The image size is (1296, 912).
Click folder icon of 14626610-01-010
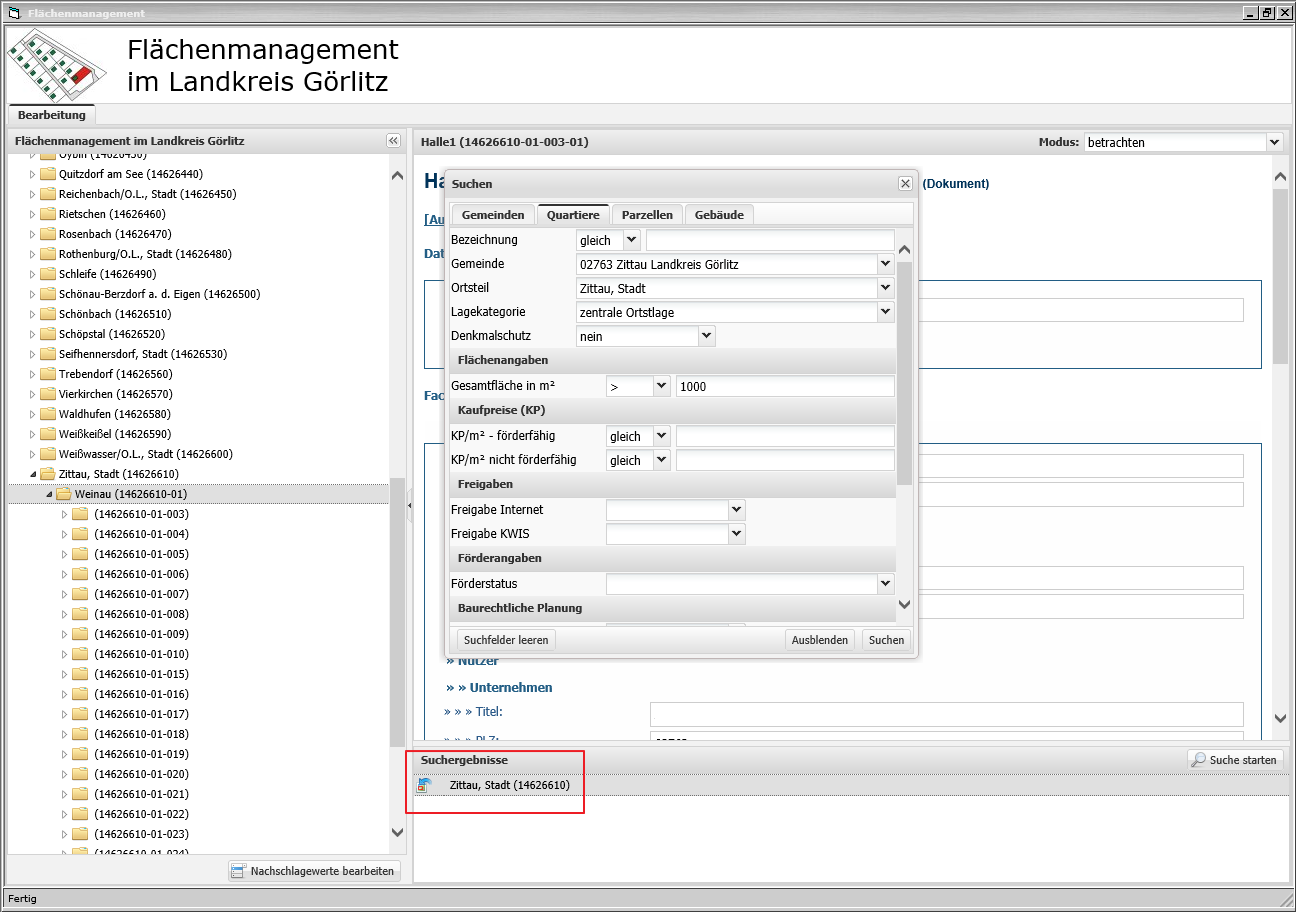click(79, 654)
